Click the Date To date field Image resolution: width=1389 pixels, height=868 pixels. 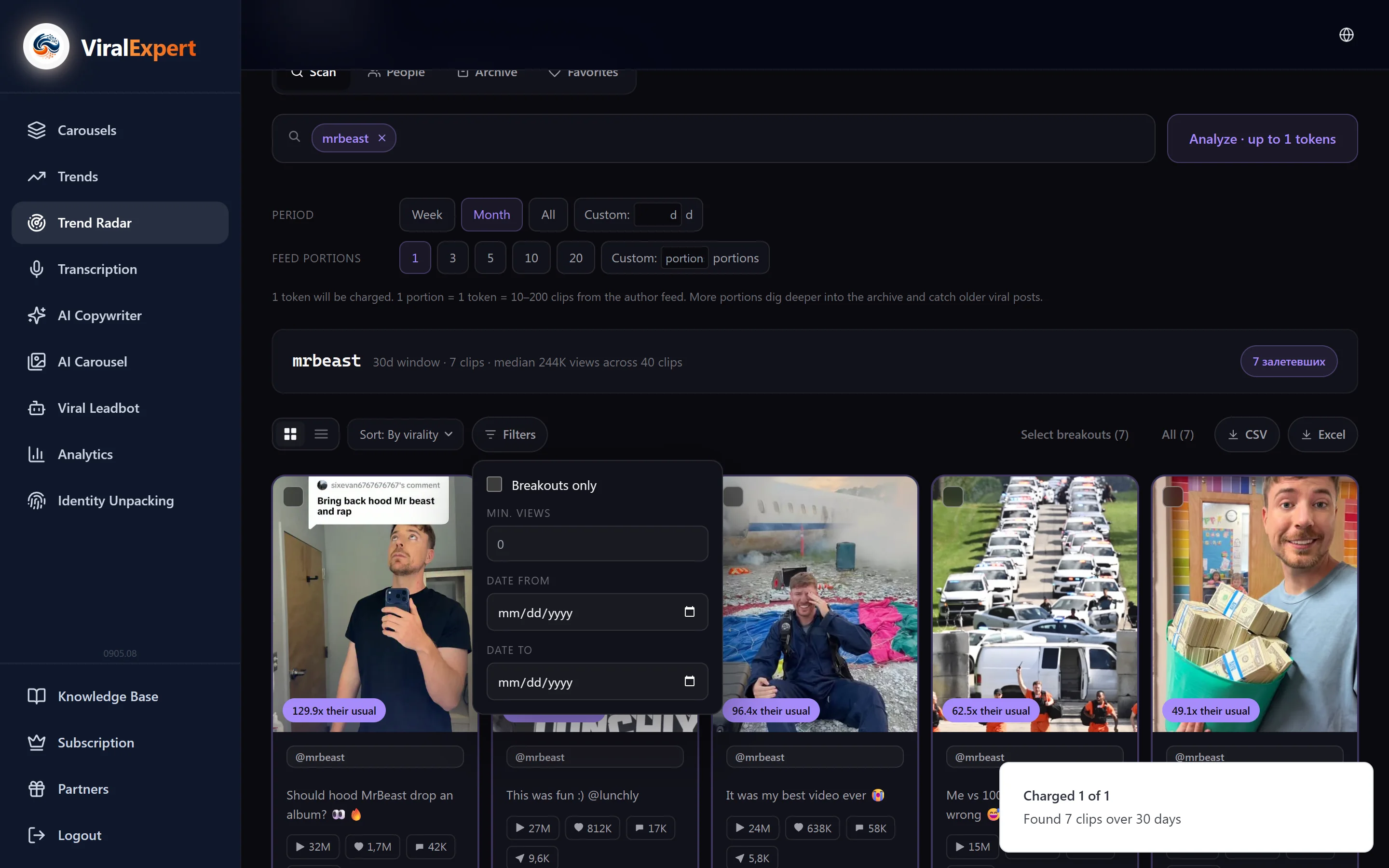597,681
